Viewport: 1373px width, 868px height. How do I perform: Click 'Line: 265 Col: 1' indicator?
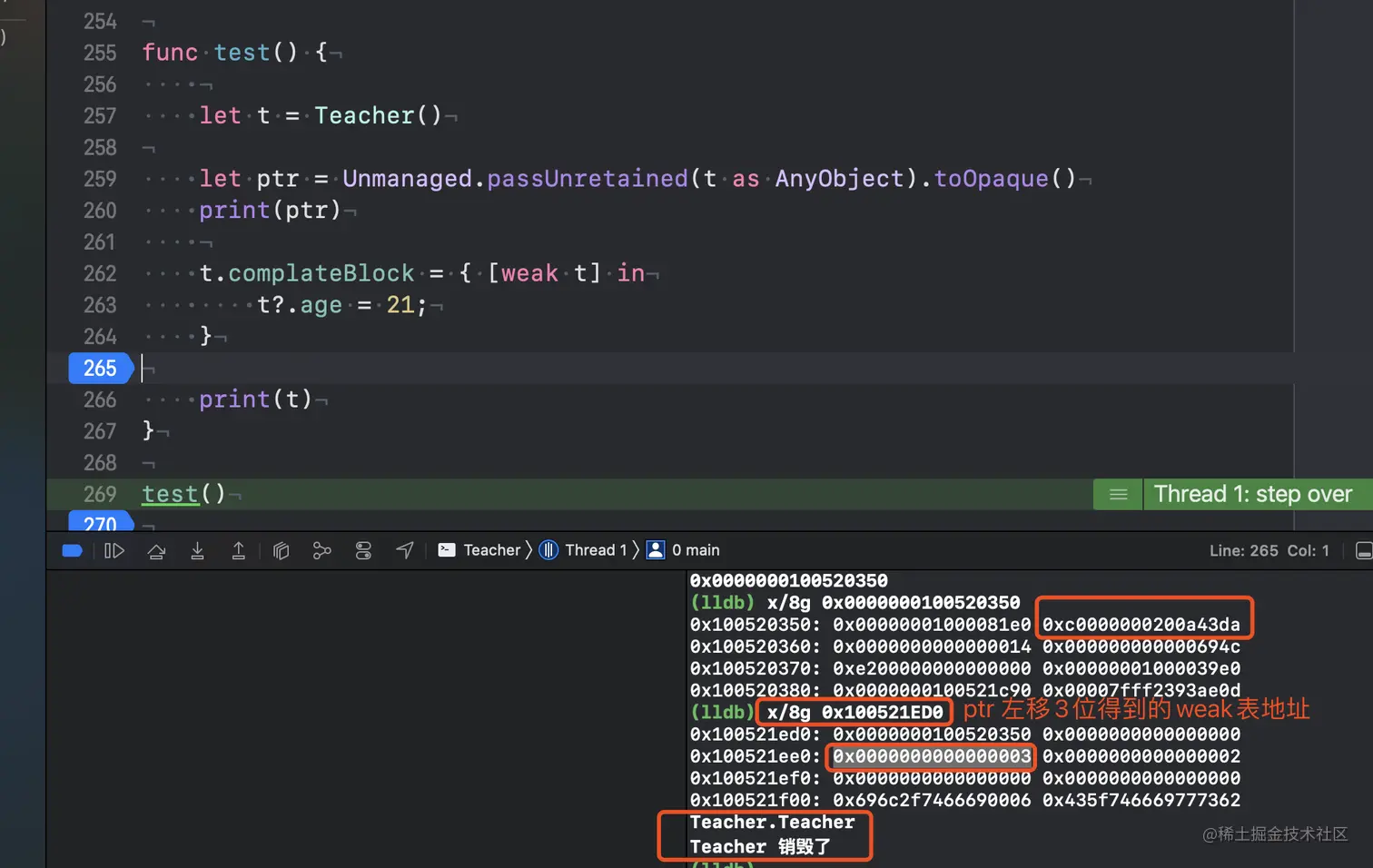[x=1269, y=550]
